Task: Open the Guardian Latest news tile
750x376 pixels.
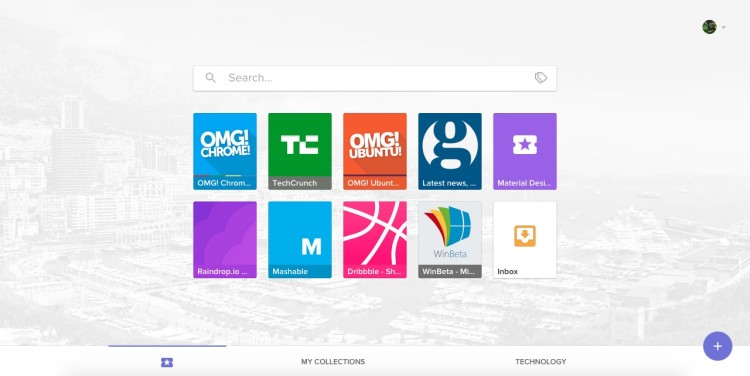Action: [450, 151]
